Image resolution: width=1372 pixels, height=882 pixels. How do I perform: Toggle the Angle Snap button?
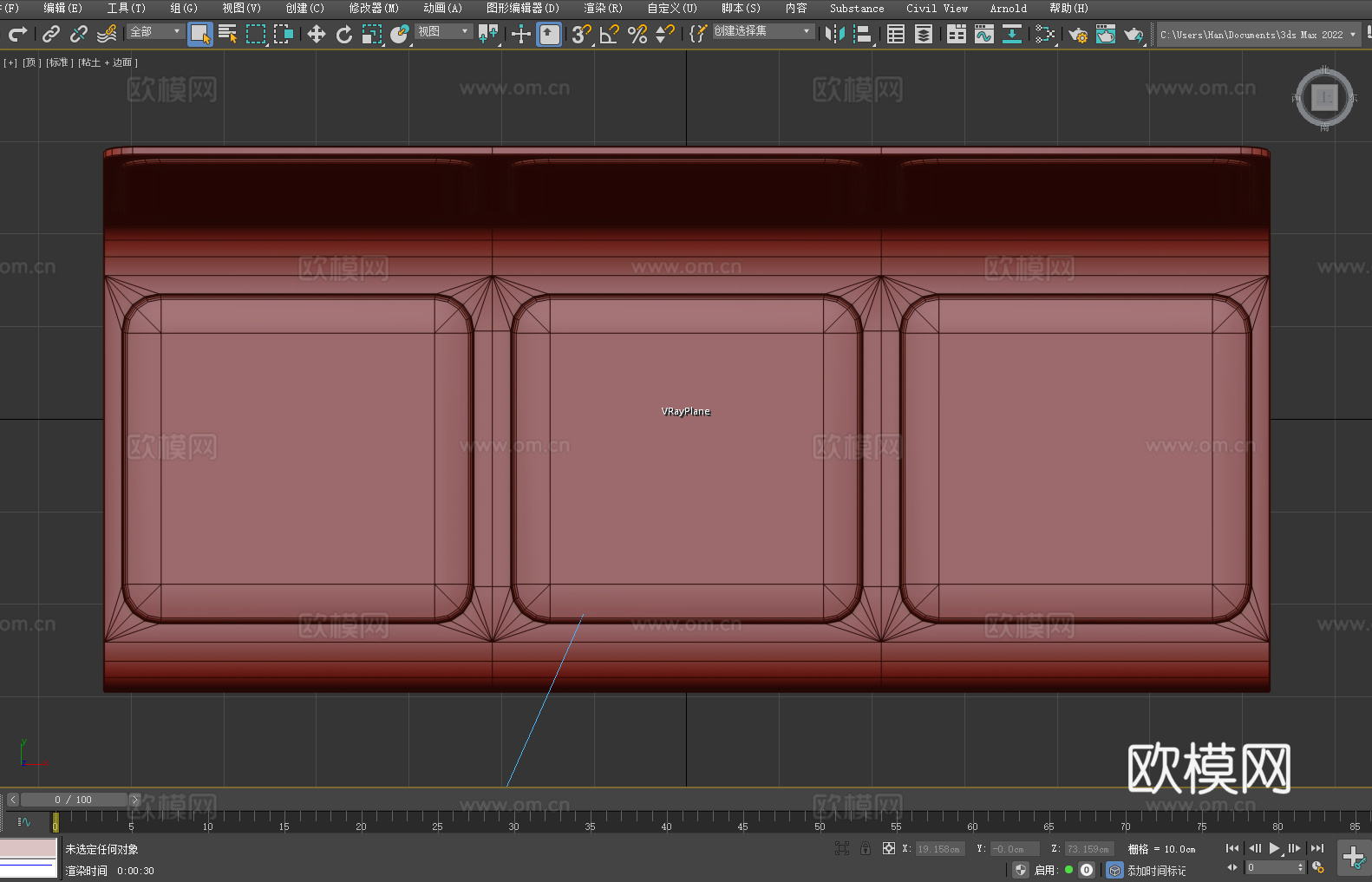point(610,34)
